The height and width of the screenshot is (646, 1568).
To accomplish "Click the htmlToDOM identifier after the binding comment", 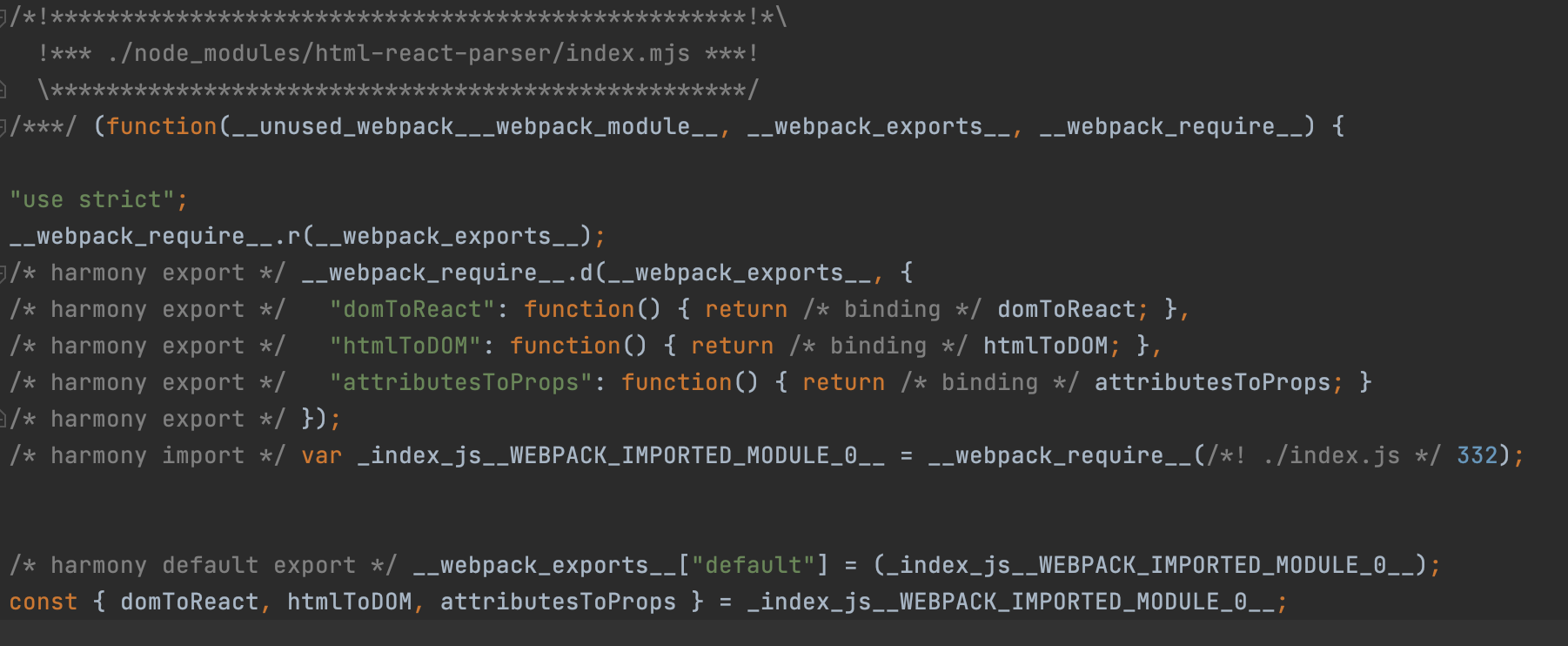I will 1046,346.
